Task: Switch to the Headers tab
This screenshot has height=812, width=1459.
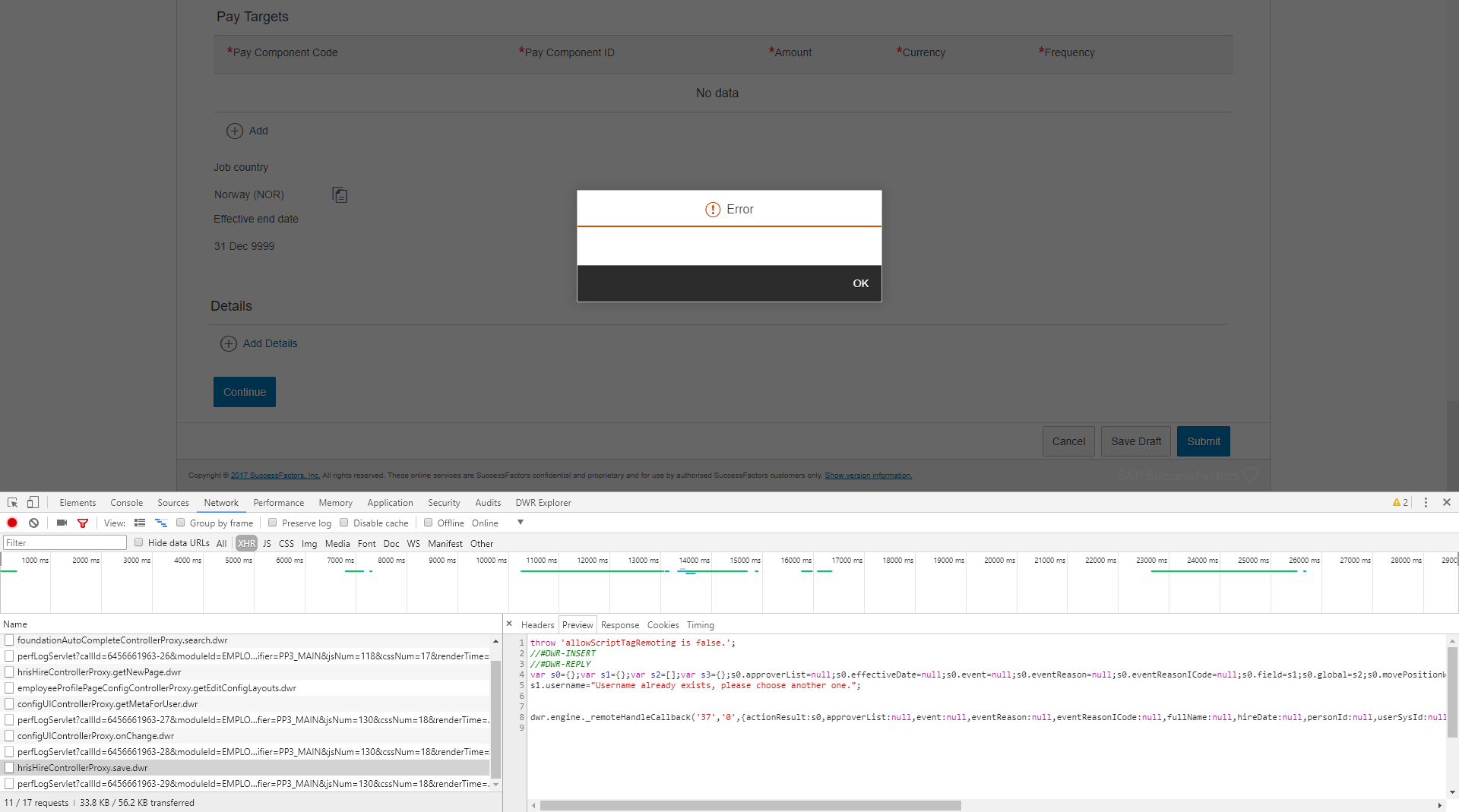Action: pos(537,625)
